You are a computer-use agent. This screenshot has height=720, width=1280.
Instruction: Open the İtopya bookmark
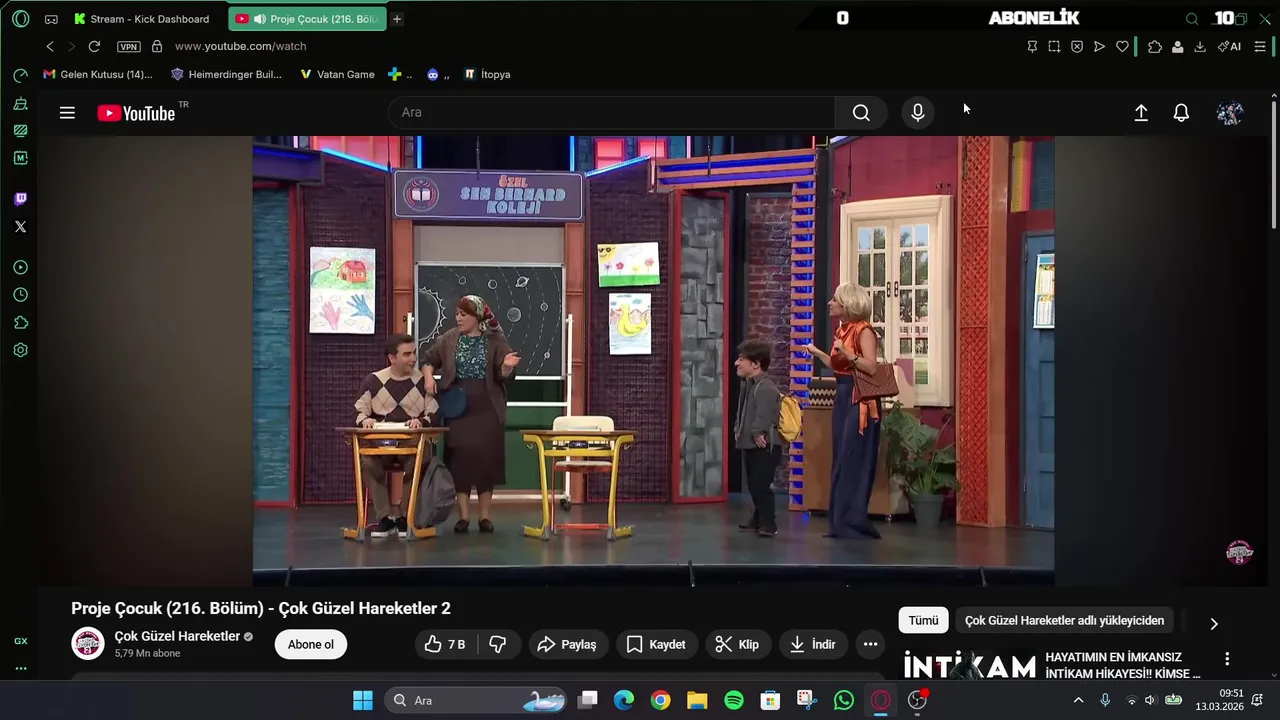(x=487, y=74)
